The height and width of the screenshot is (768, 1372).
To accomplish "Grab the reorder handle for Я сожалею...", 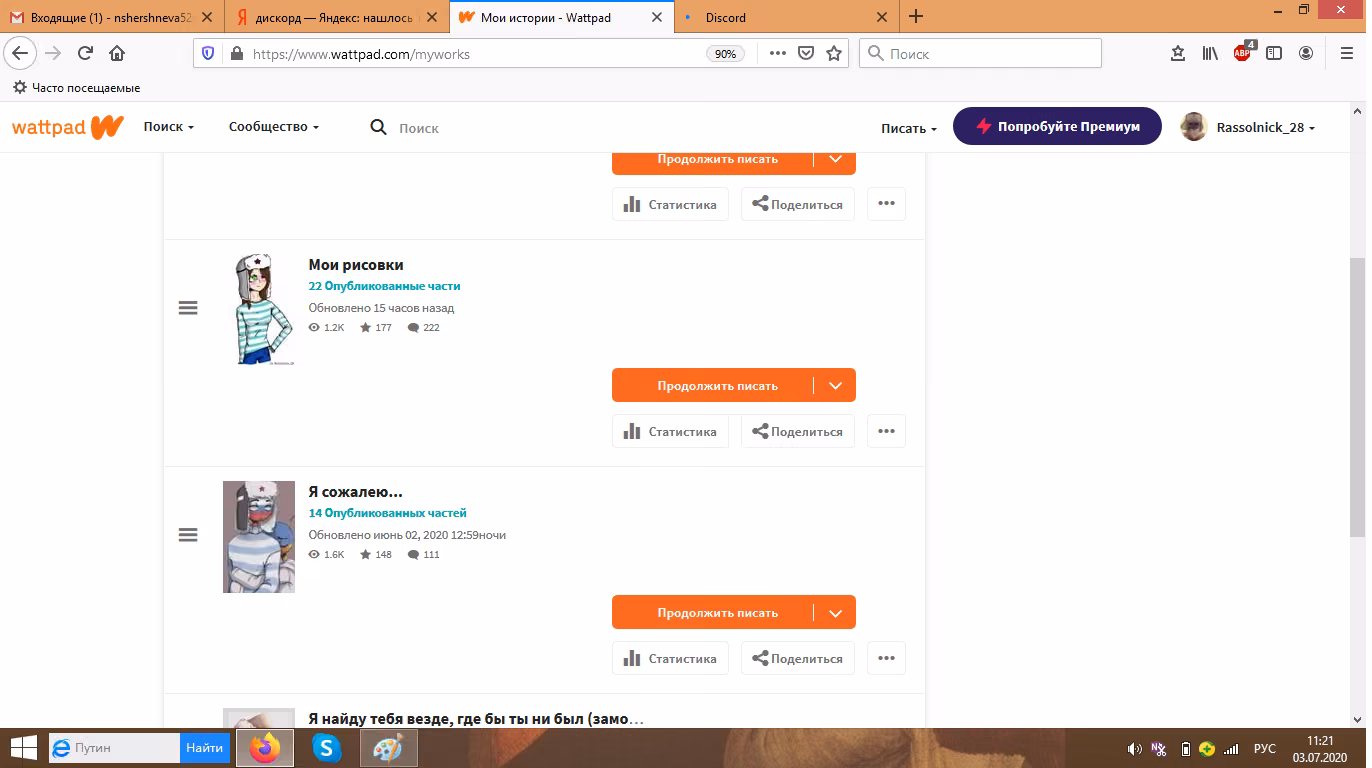I will 188,535.
